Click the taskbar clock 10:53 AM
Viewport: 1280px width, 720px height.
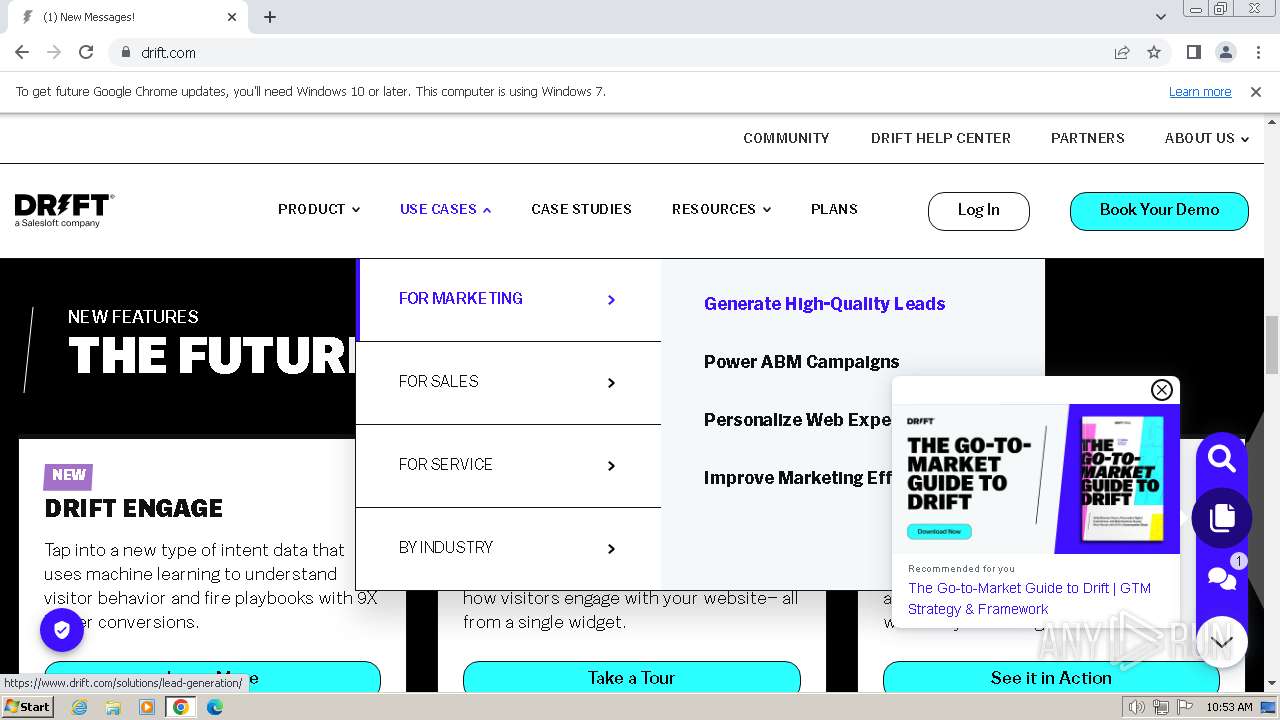coord(1229,707)
